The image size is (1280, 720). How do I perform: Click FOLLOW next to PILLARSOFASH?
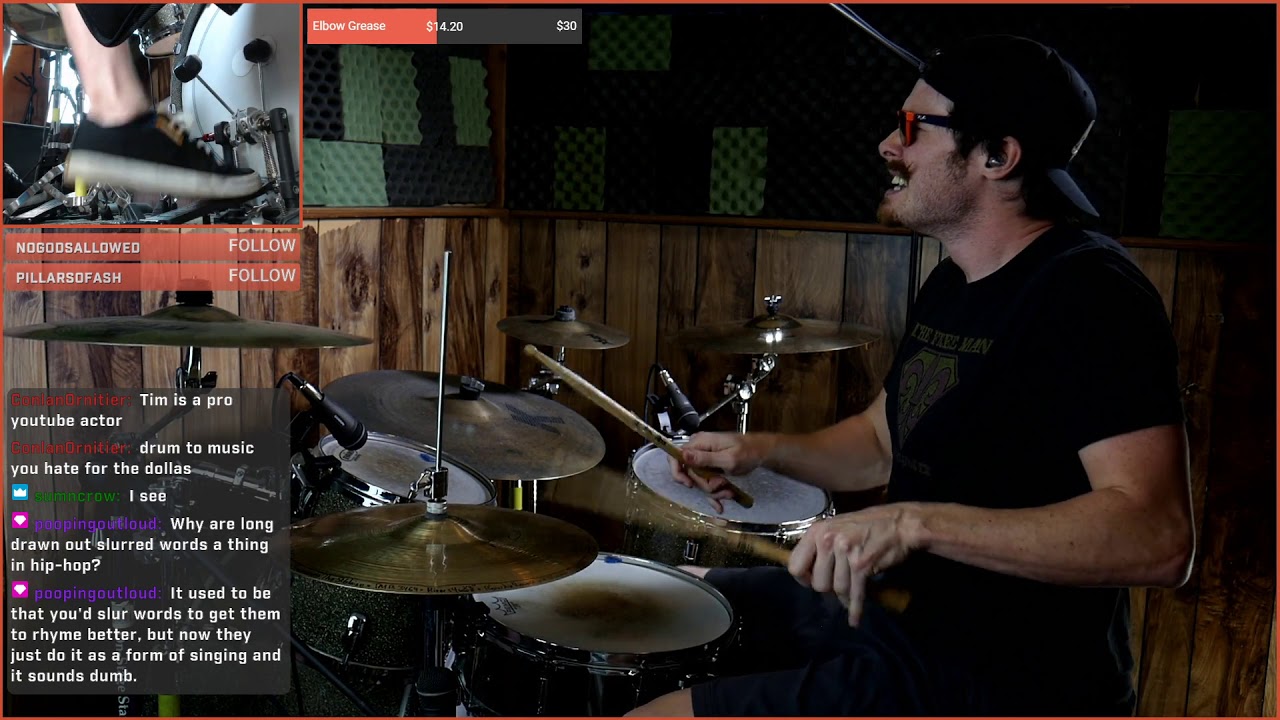262,276
